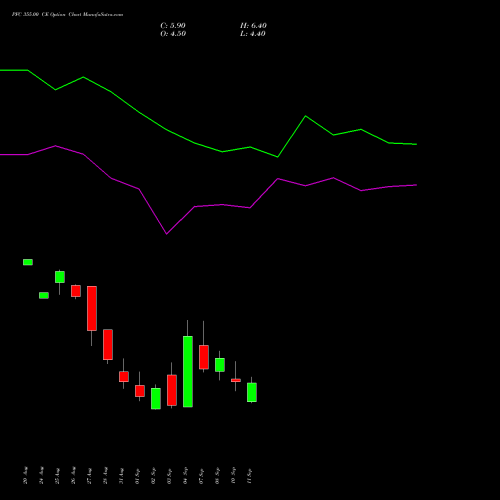The width and height of the screenshot is (500, 500).
Task: Click the green indicator line's sharp peak
Action: (x=306, y=116)
